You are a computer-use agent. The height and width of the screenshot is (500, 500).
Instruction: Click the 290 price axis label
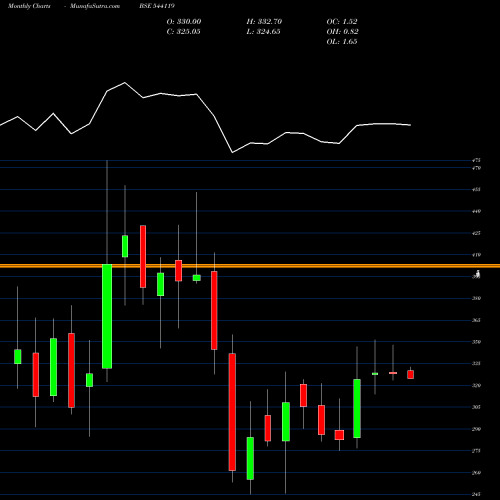click(476, 429)
